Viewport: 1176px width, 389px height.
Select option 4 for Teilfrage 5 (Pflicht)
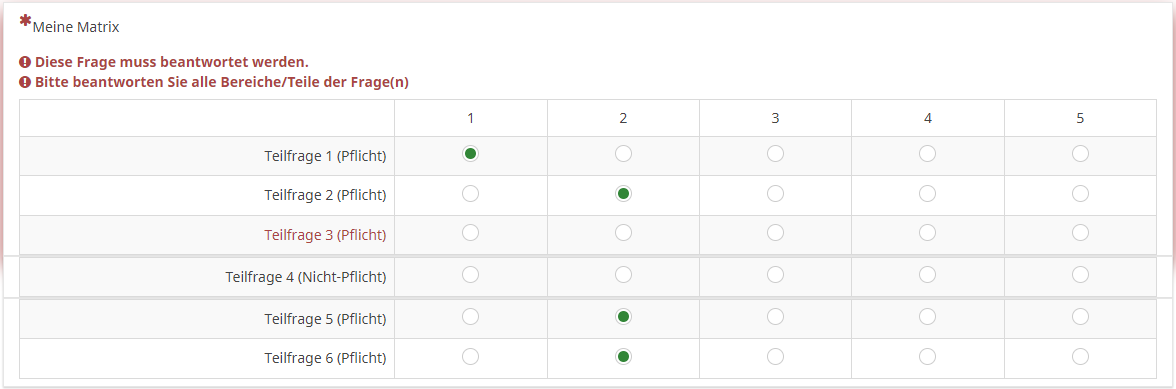click(928, 317)
